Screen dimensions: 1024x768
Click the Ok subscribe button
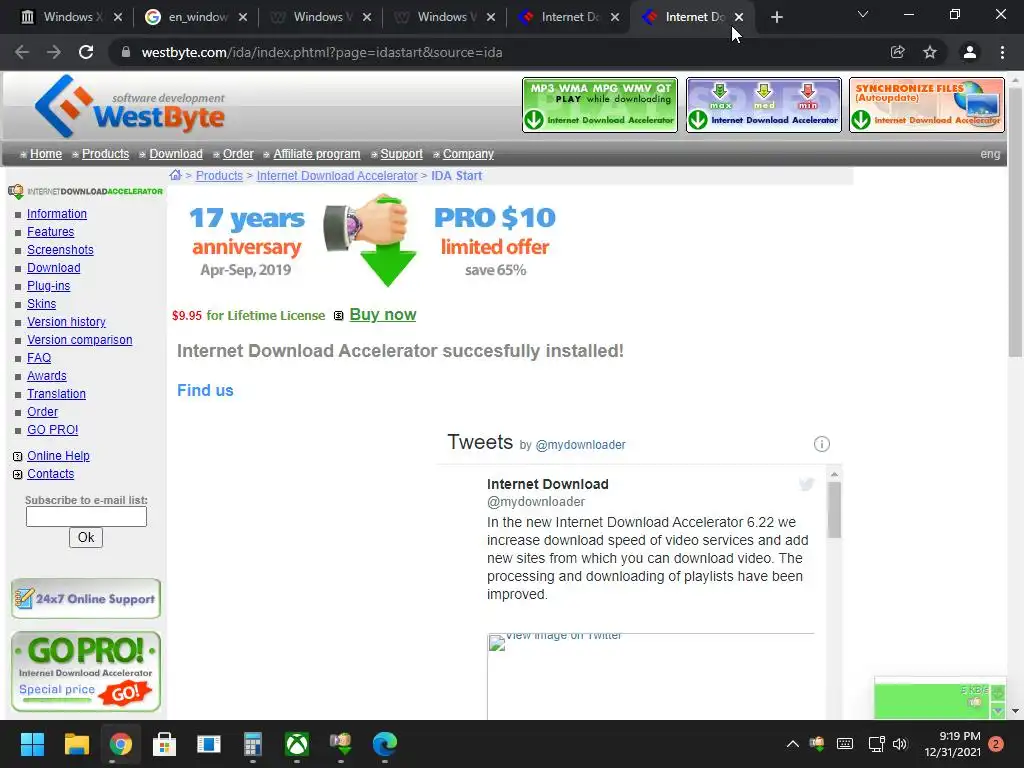[86, 537]
